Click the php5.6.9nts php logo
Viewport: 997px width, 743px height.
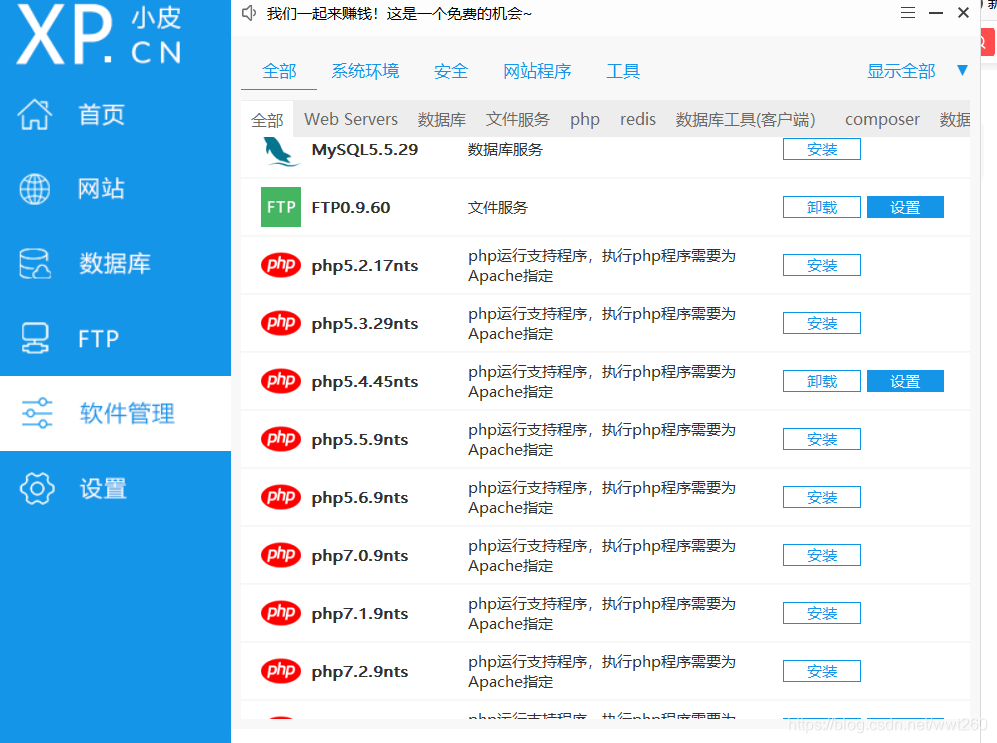coord(281,497)
